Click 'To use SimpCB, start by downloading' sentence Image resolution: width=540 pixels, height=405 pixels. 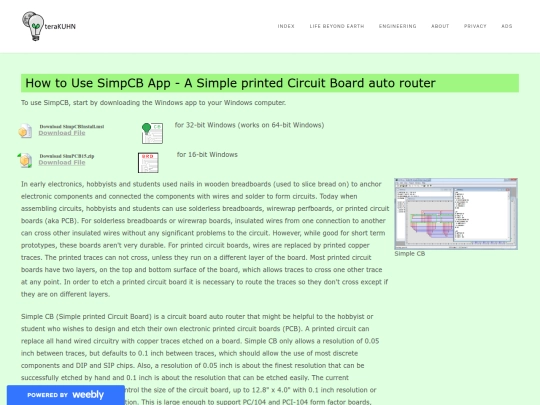coord(154,103)
